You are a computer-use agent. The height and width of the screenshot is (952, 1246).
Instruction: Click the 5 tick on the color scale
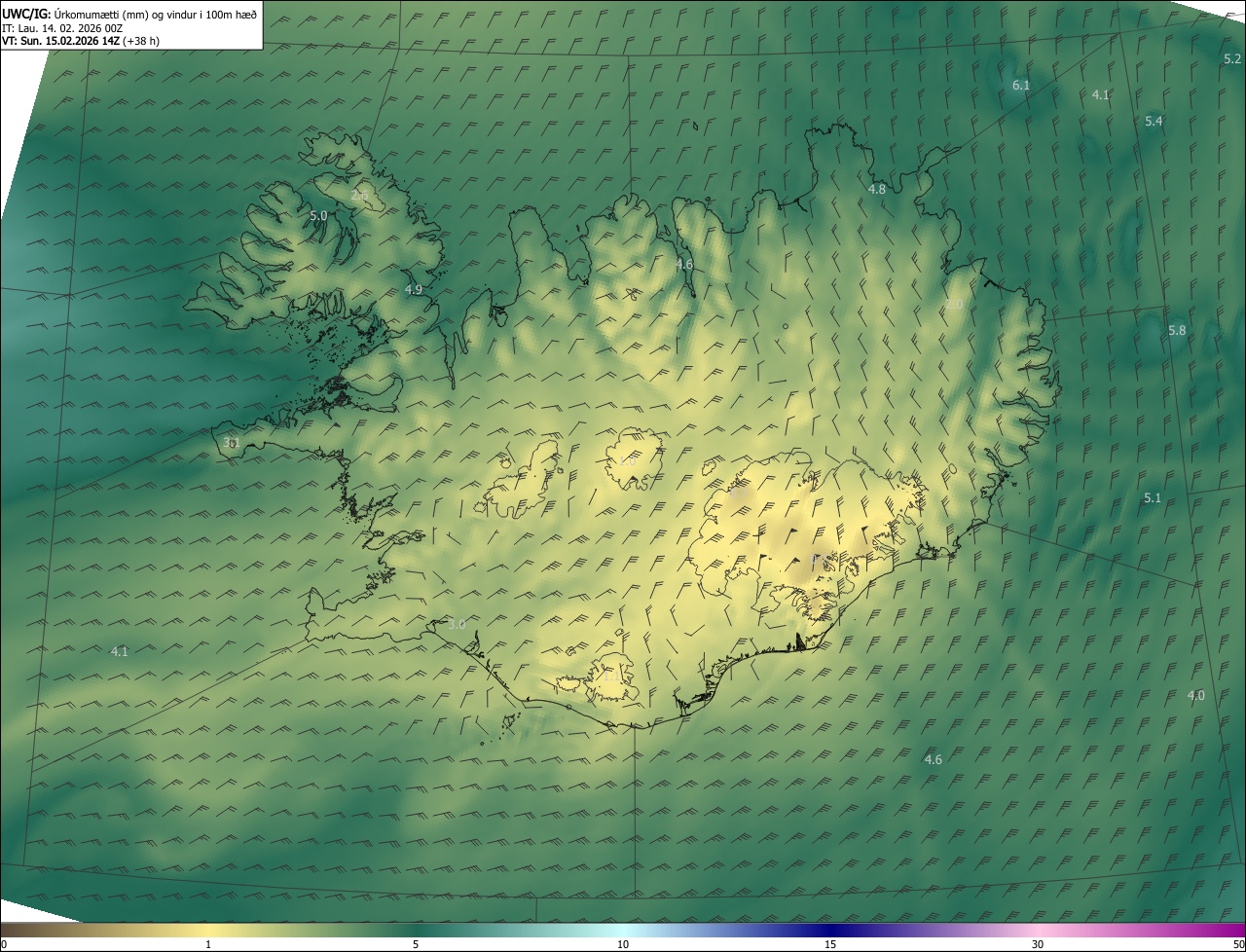(416, 944)
